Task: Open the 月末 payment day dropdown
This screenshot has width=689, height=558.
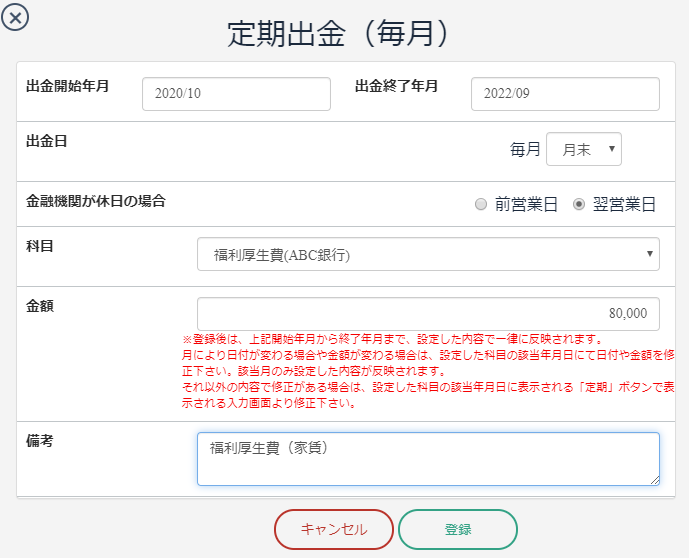Action: pos(584,149)
